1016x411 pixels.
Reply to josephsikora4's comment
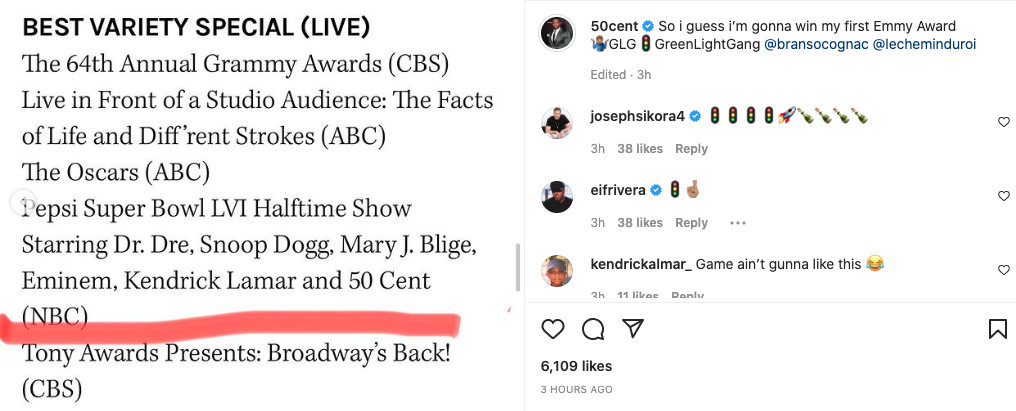691,149
